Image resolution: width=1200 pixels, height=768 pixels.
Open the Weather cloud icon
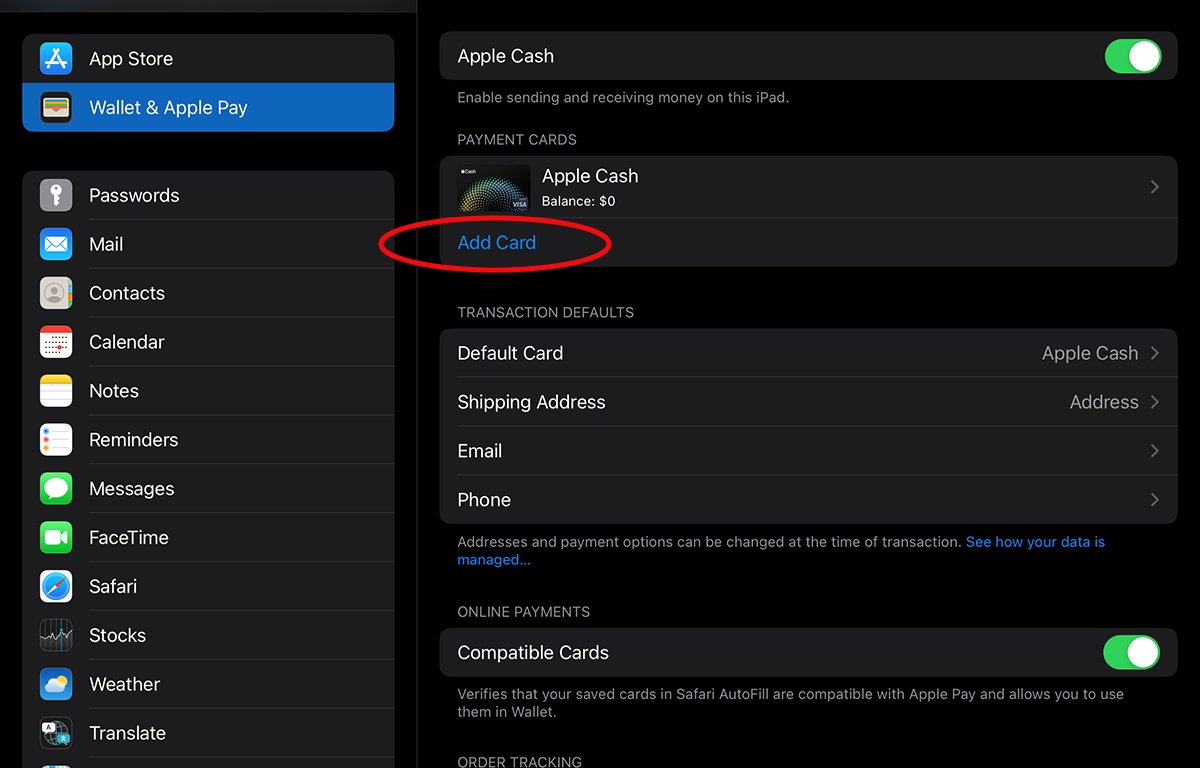click(x=56, y=684)
